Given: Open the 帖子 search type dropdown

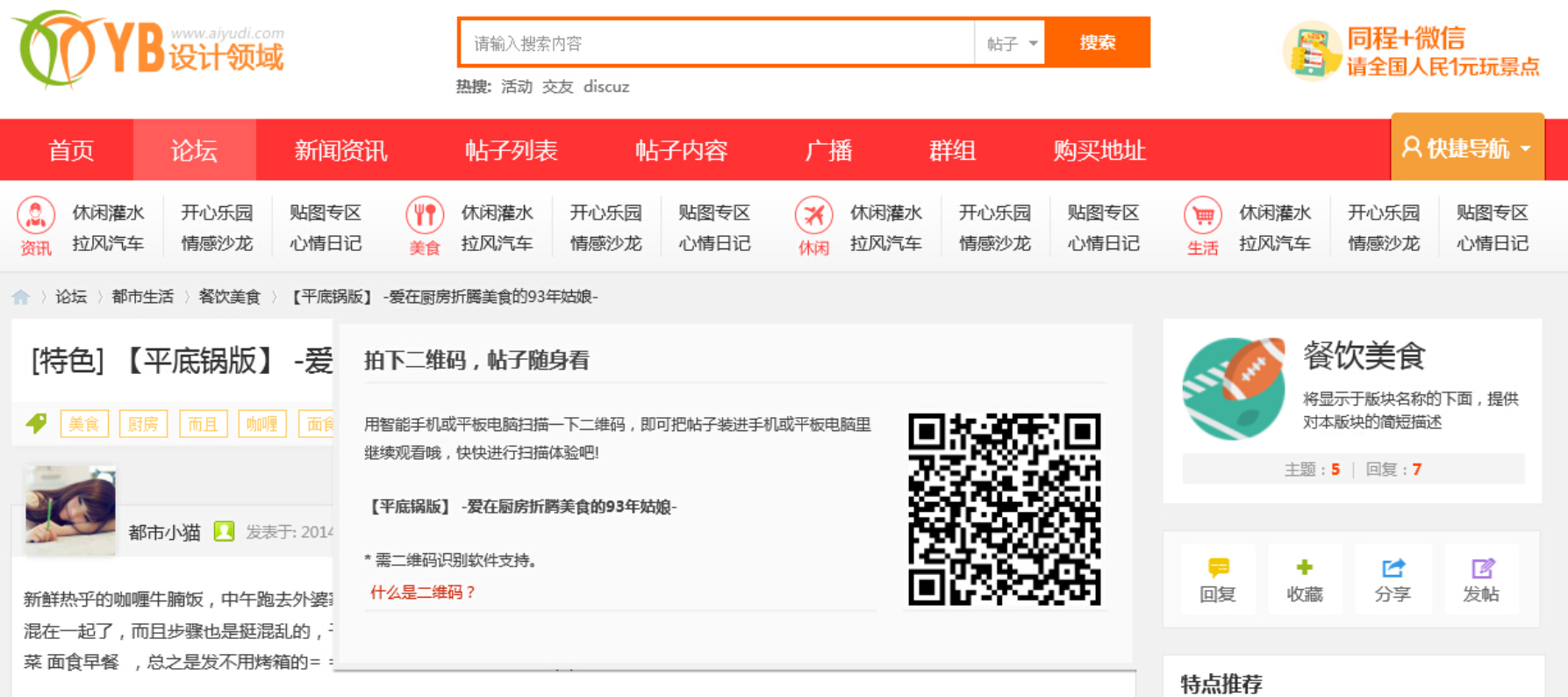Looking at the screenshot, I should [x=1010, y=43].
